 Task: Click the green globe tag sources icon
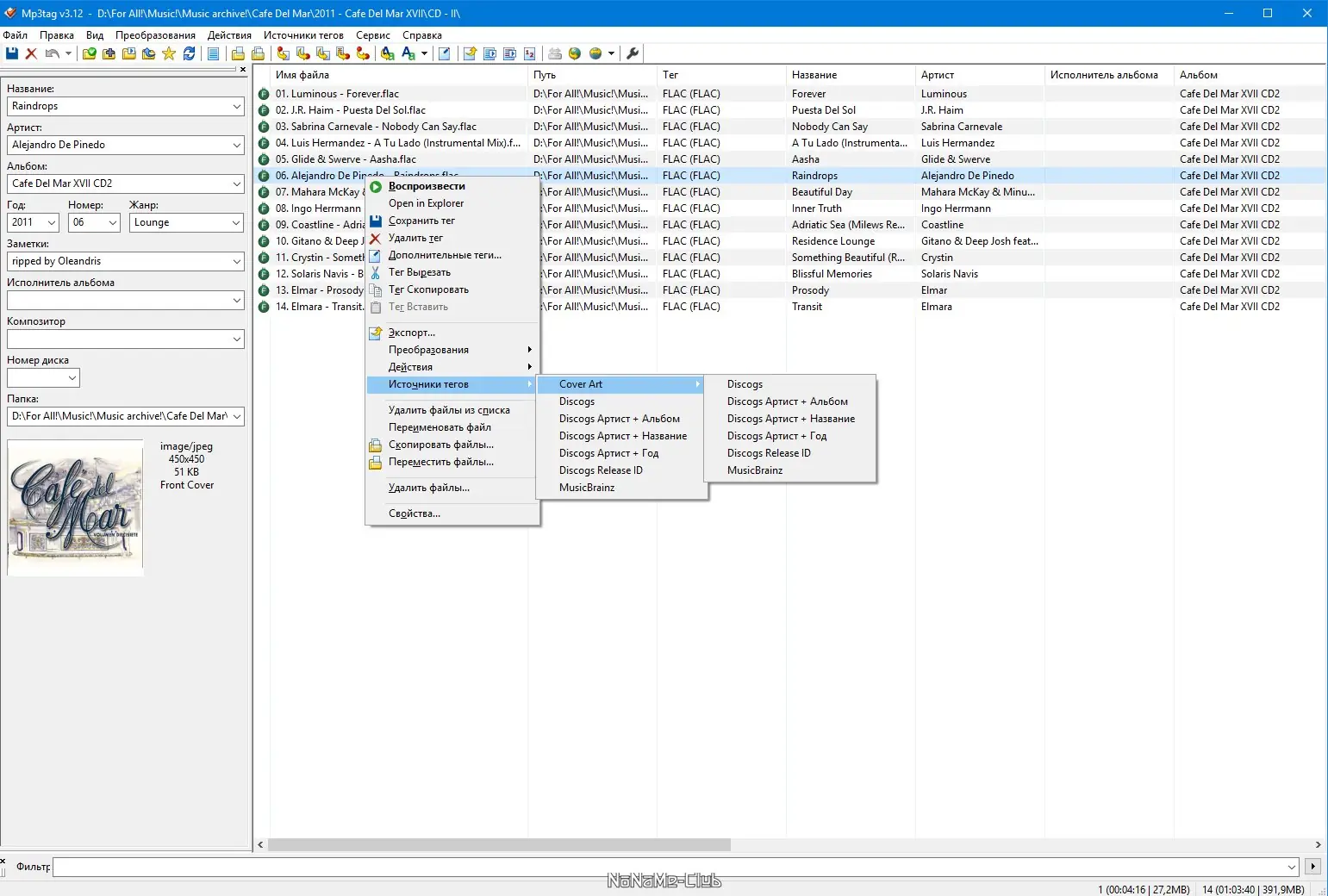coord(575,53)
